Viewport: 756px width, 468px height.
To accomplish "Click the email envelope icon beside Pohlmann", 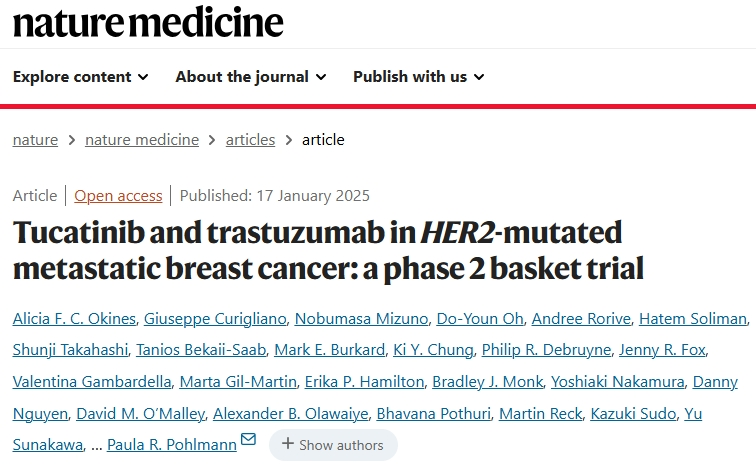I will point(248,439).
